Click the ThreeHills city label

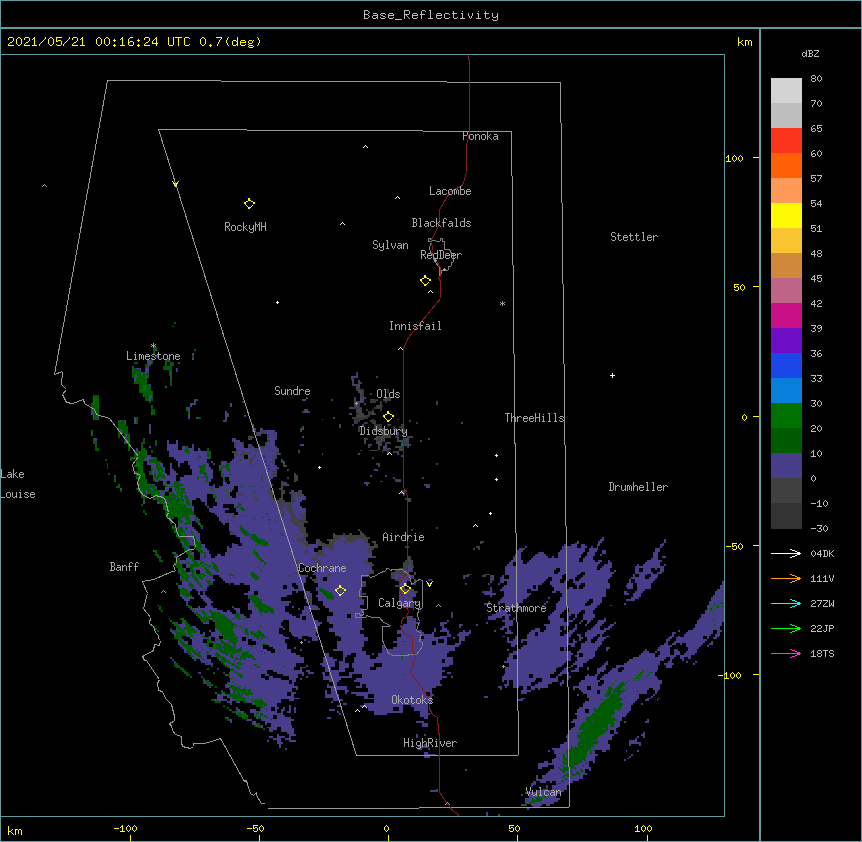click(534, 418)
